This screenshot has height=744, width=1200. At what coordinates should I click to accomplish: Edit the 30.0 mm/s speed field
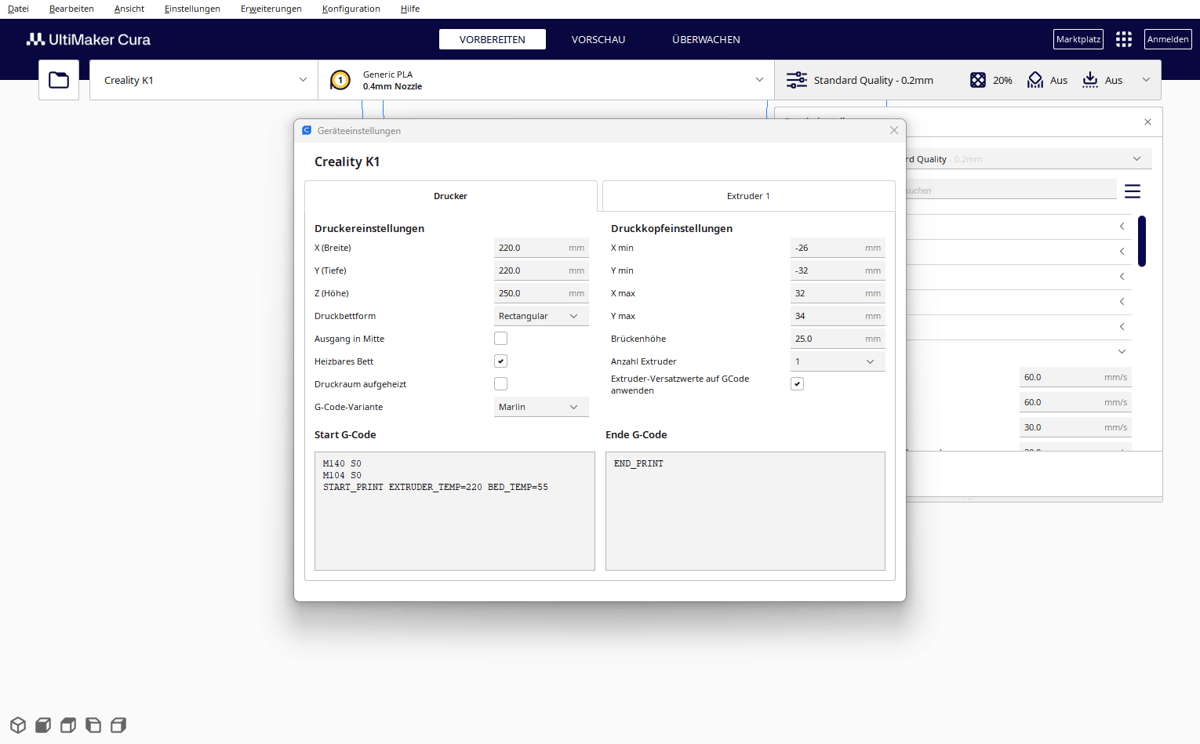coord(1076,427)
